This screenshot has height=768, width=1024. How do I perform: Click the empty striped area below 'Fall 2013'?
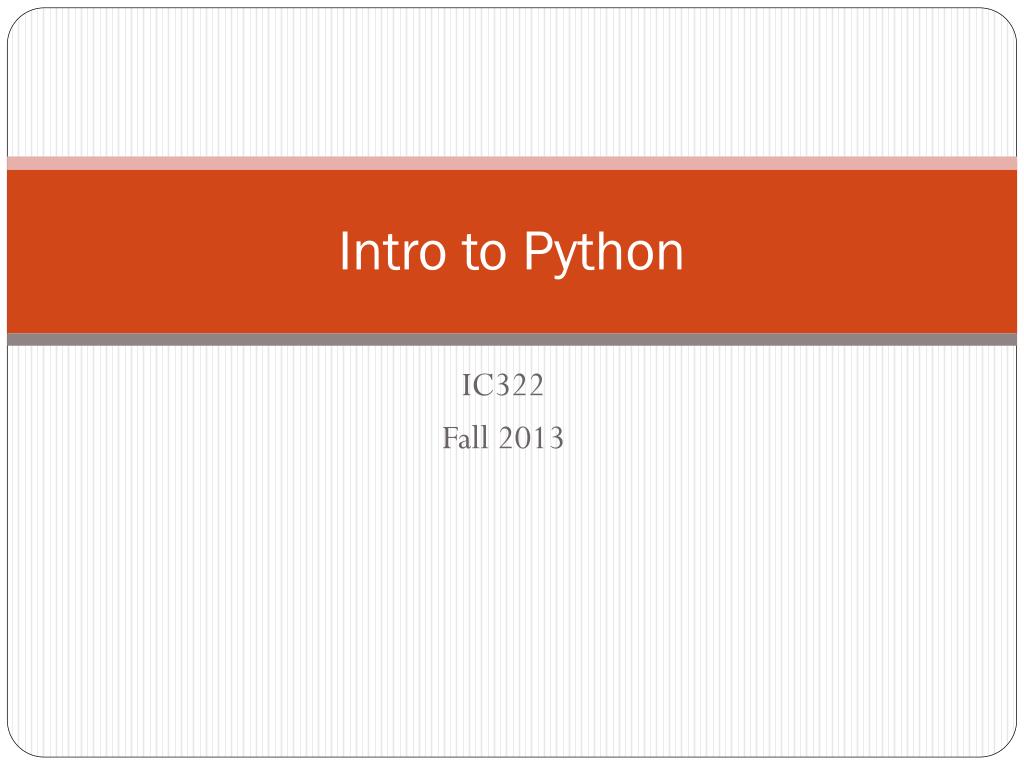512,601
